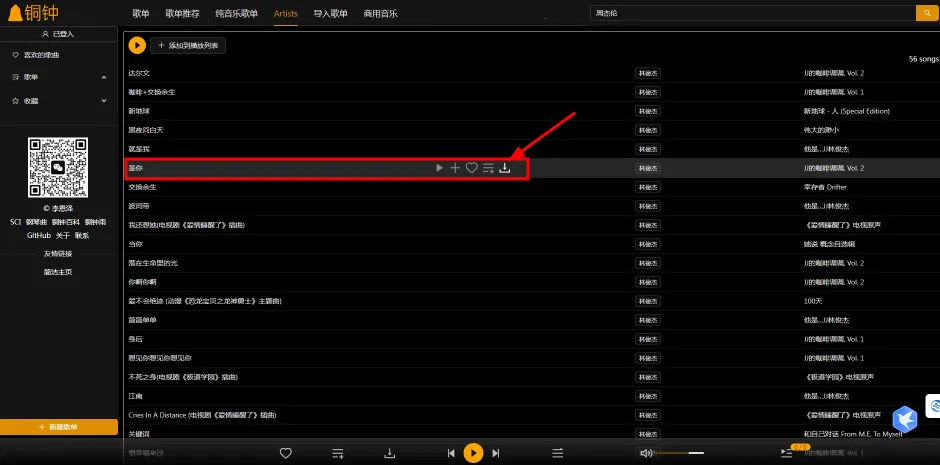
Task: Expand the 收藏 section in the sidebar
Action: pos(104,101)
